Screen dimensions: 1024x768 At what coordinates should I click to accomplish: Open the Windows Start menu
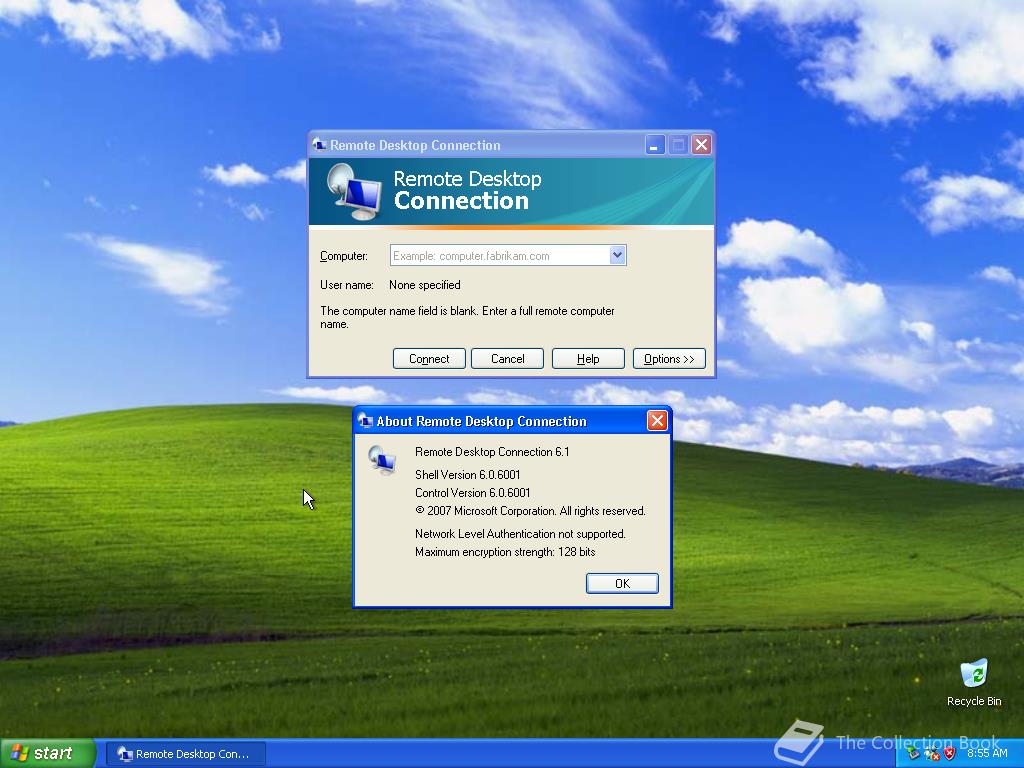coord(48,753)
